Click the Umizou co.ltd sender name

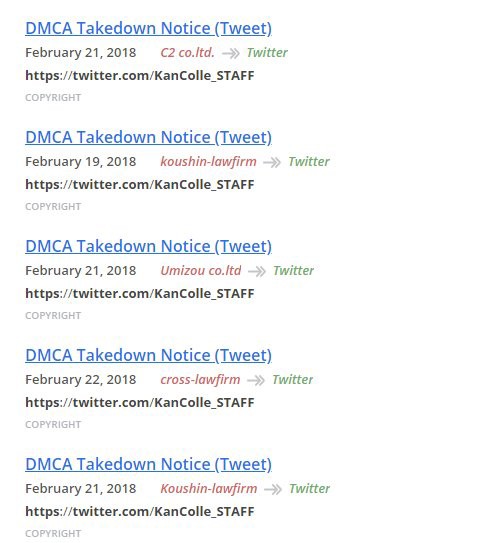tap(201, 271)
